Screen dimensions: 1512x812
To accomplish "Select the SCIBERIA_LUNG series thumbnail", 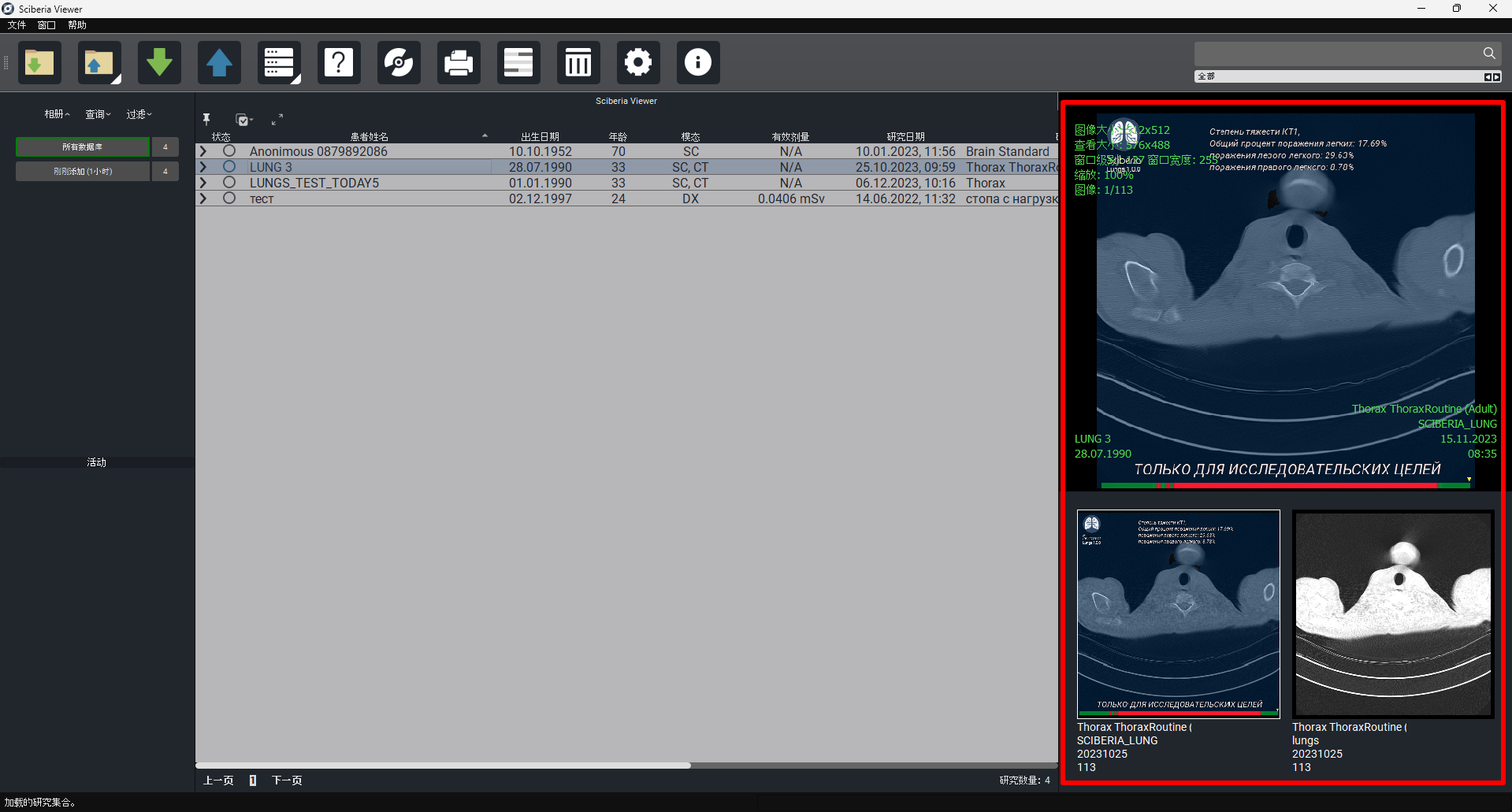I will tap(1179, 614).
